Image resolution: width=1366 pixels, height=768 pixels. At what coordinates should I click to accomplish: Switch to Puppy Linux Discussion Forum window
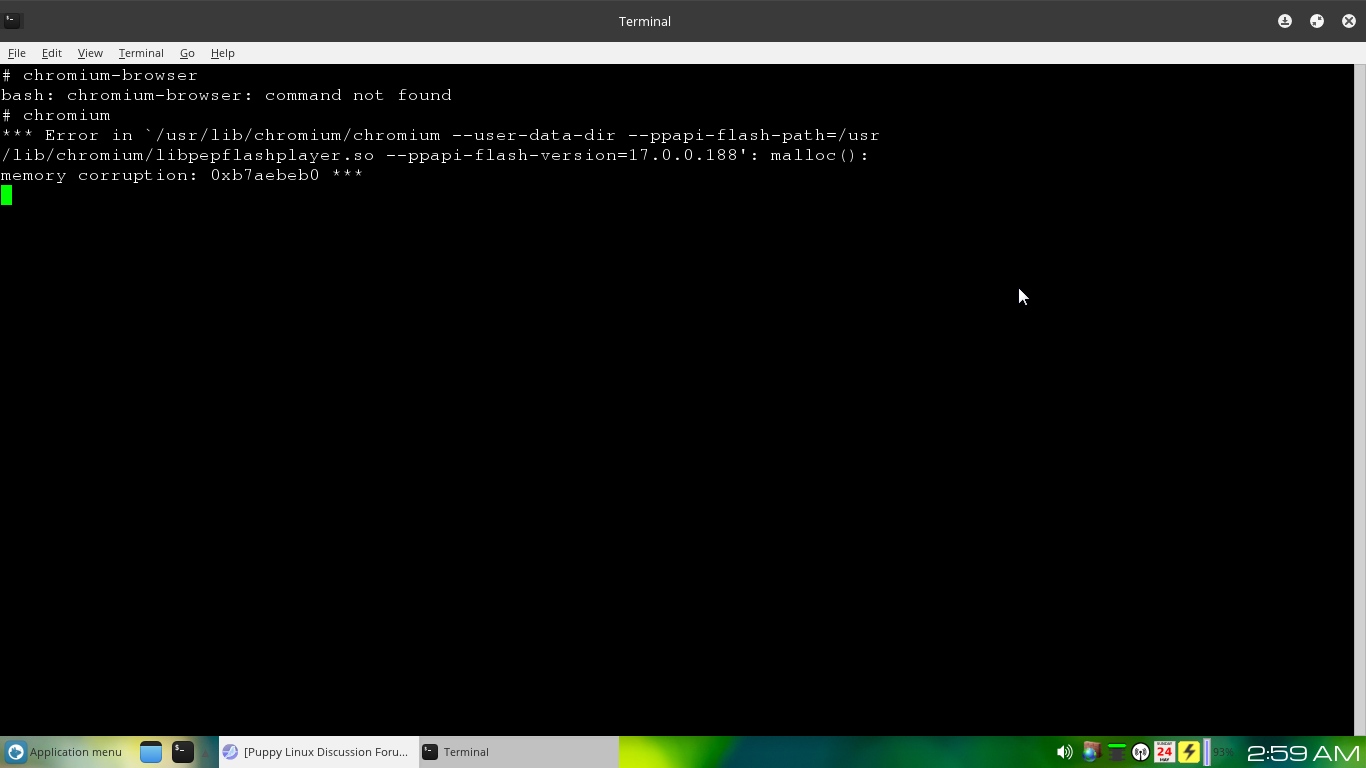point(318,752)
